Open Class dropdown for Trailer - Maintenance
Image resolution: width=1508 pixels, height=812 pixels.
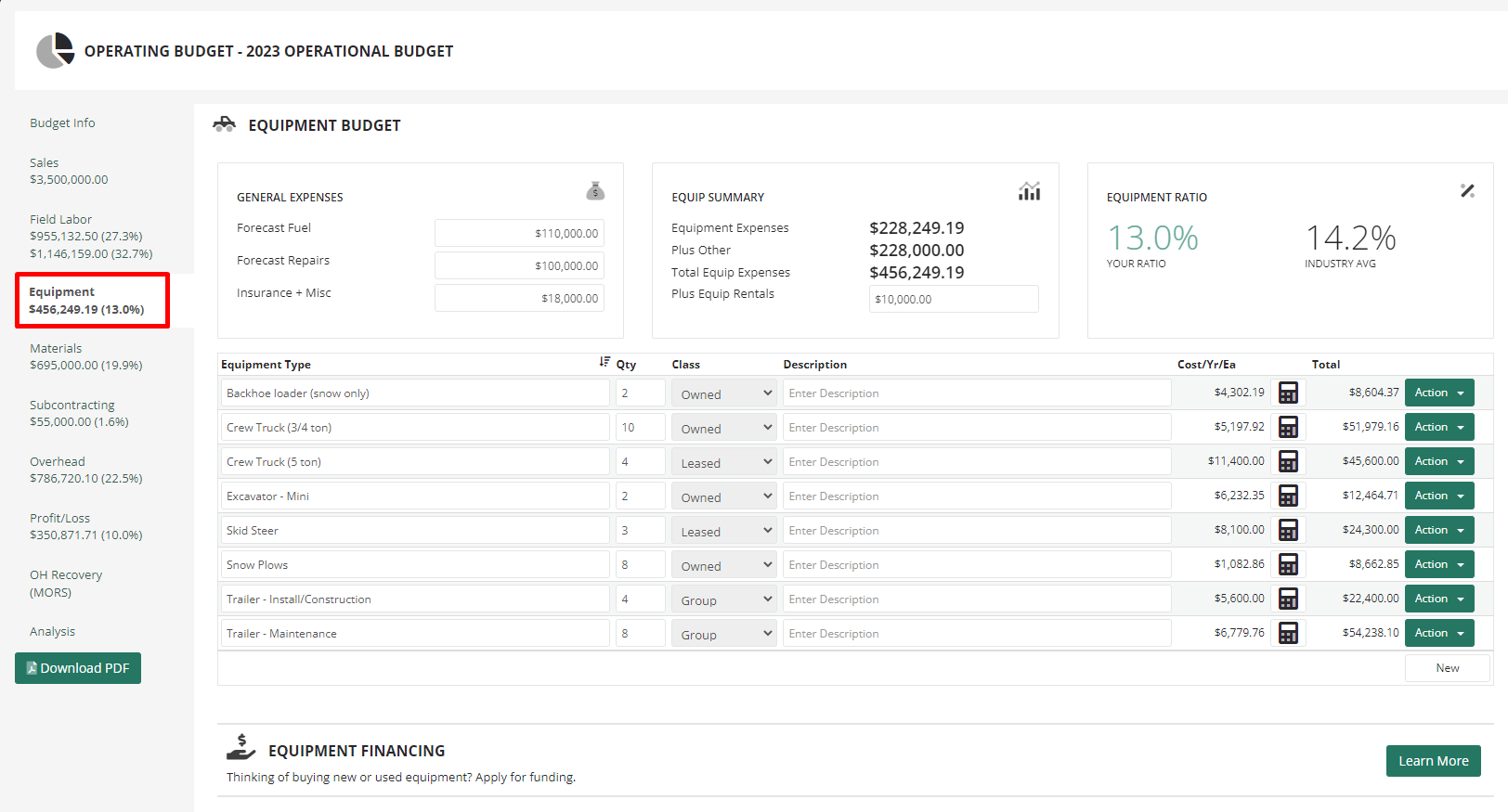(723, 634)
